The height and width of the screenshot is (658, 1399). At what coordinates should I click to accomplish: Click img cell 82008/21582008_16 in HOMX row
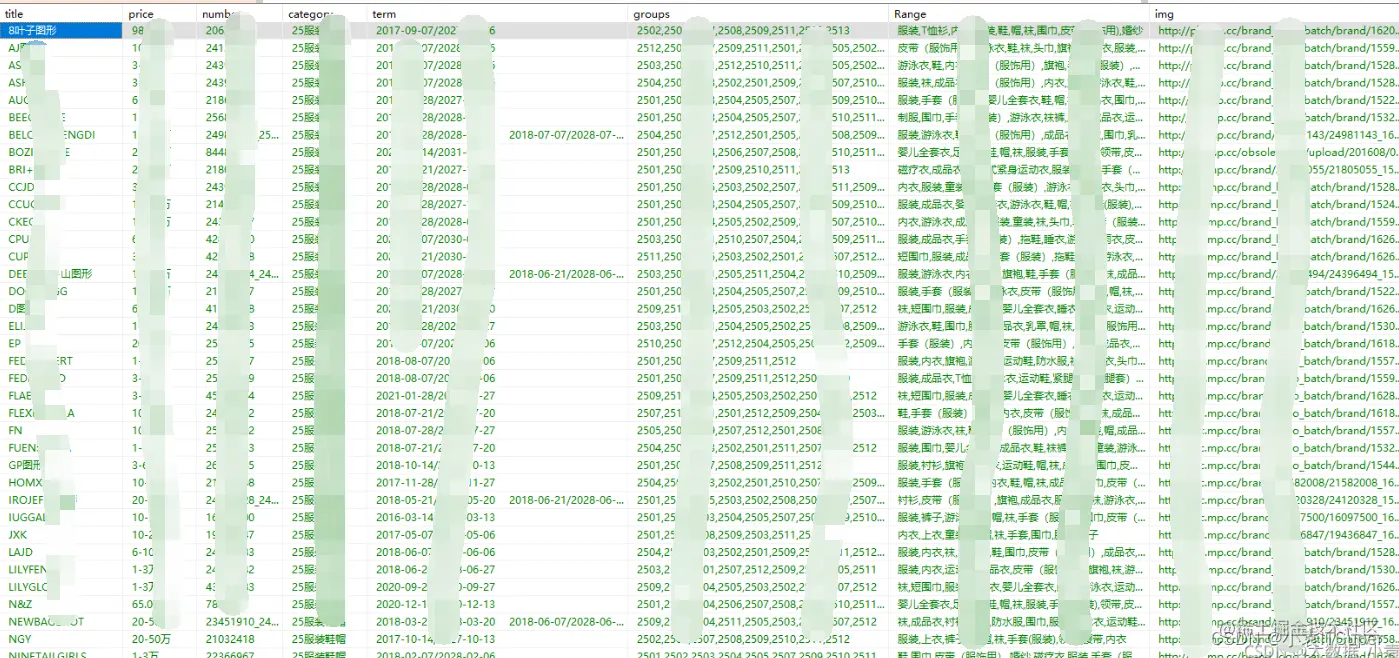(1274, 482)
